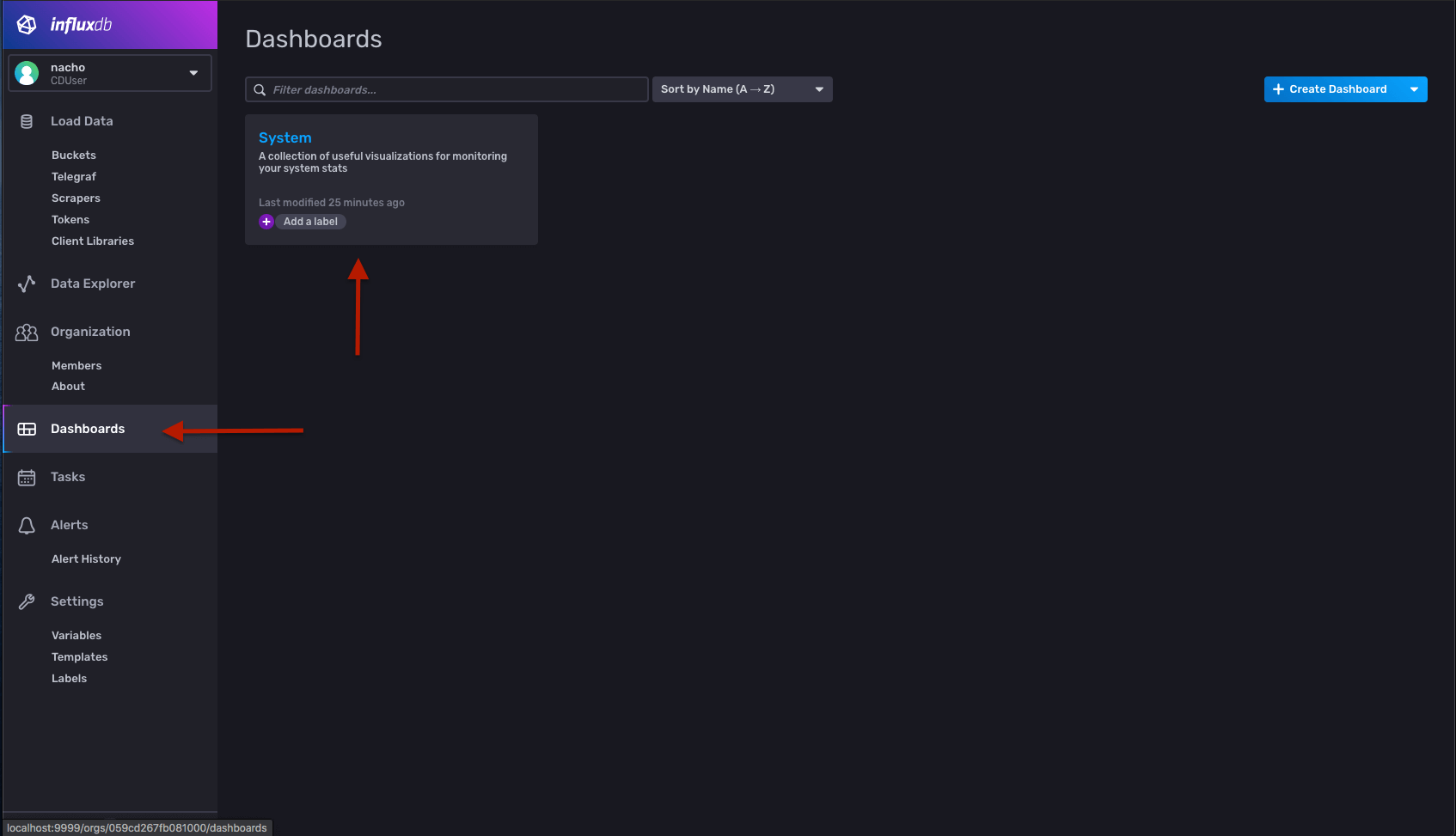Click the InfluxDB logo icon

pyautogui.click(x=27, y=25)
